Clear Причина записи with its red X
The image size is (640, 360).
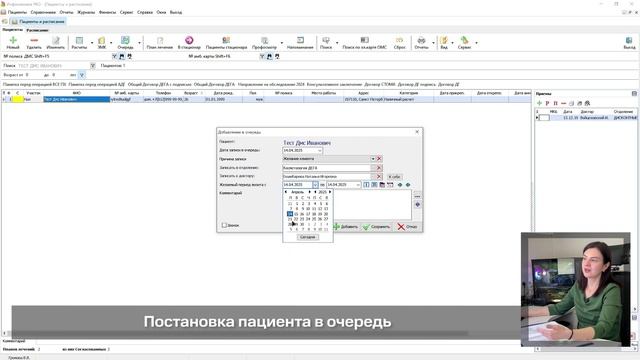click(x=379, y=159)
